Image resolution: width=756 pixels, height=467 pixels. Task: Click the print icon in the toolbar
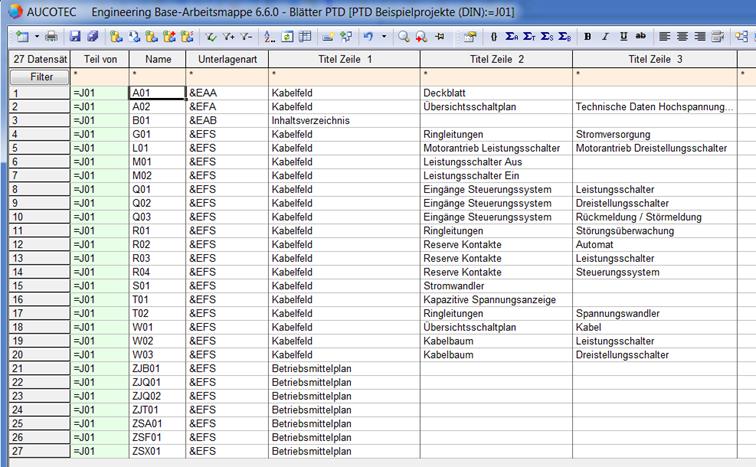click(51, 37)
